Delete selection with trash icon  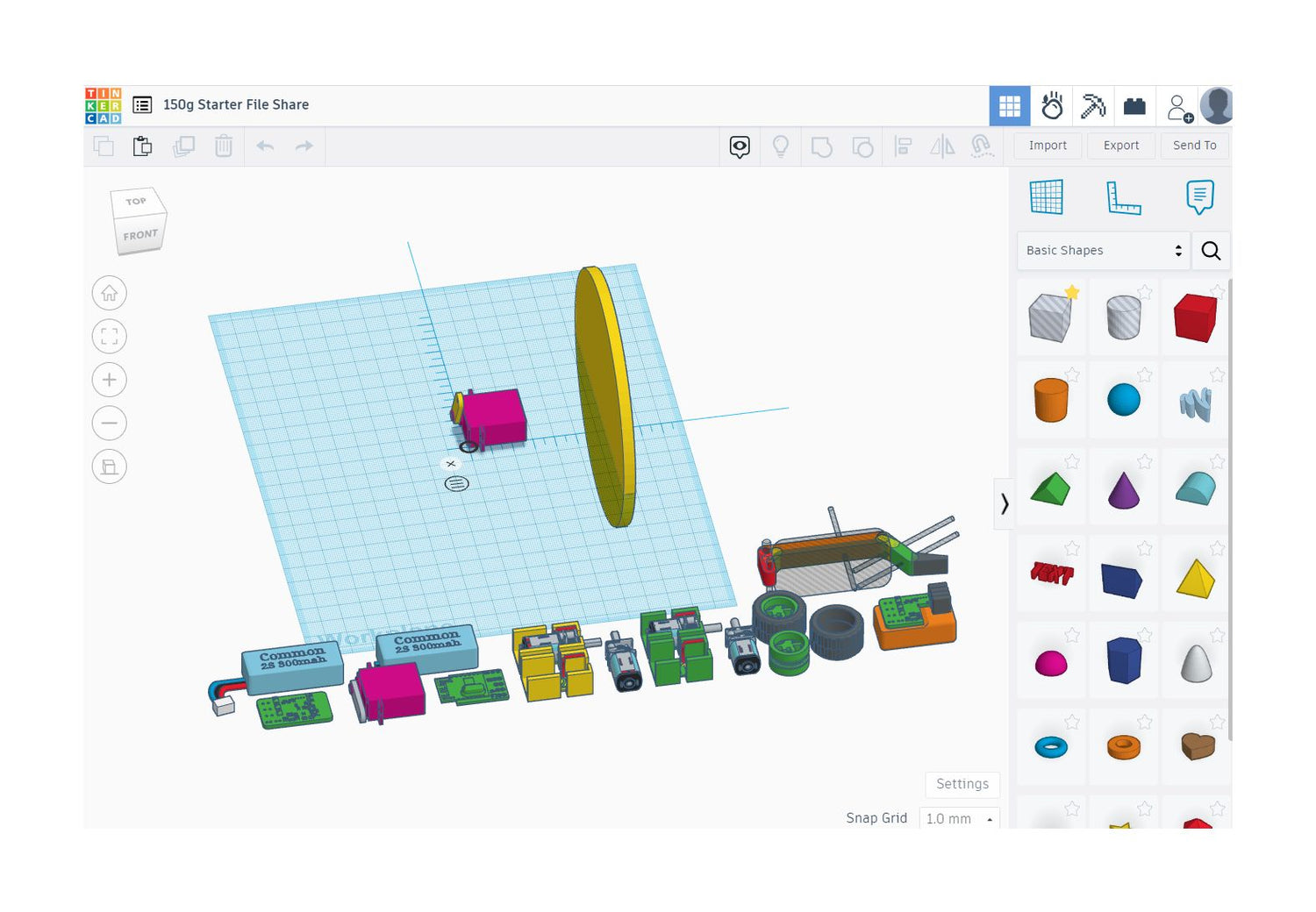pos(224,146)
